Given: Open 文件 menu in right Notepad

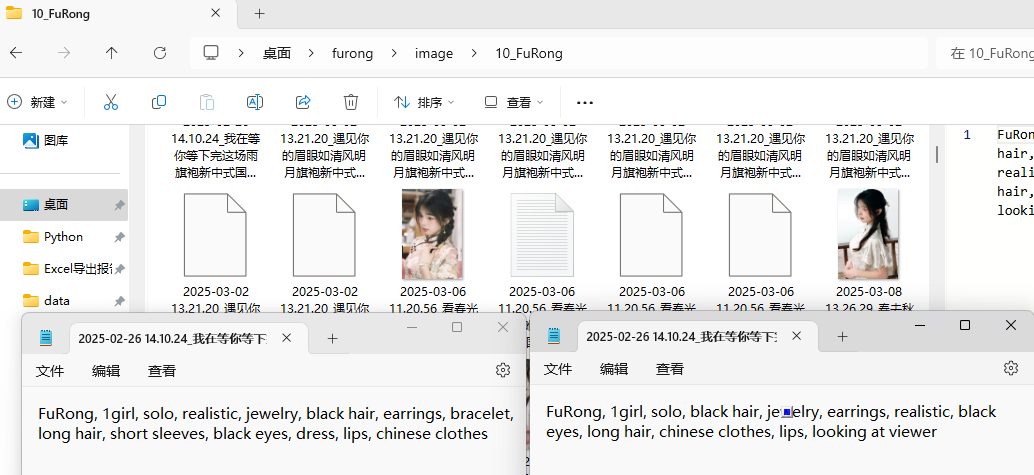Looking at the screenshot, I should tap(558, 369).
